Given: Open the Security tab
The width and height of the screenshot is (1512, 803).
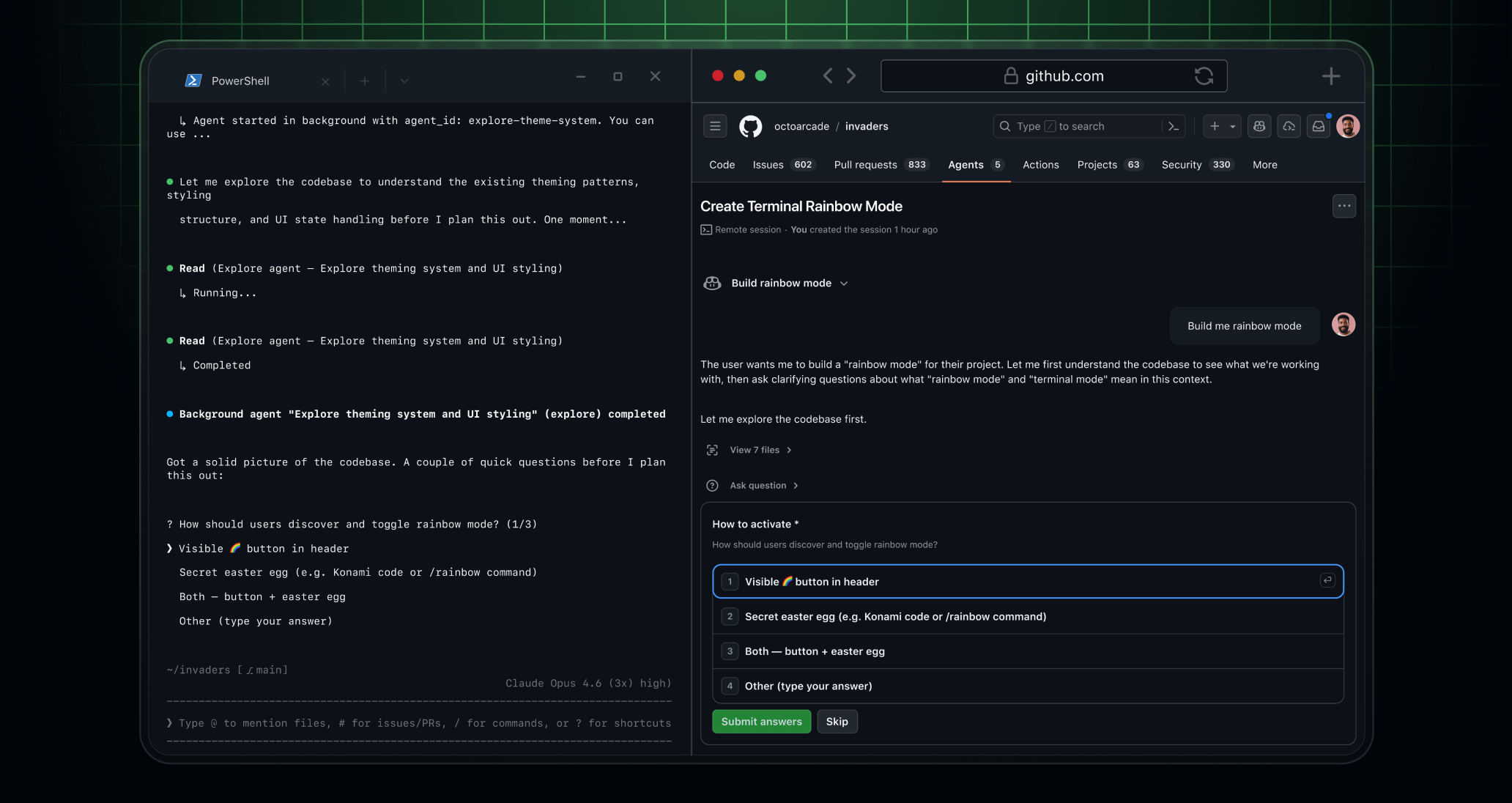Looking at the screenshot, I should (x=1181, y=165).
